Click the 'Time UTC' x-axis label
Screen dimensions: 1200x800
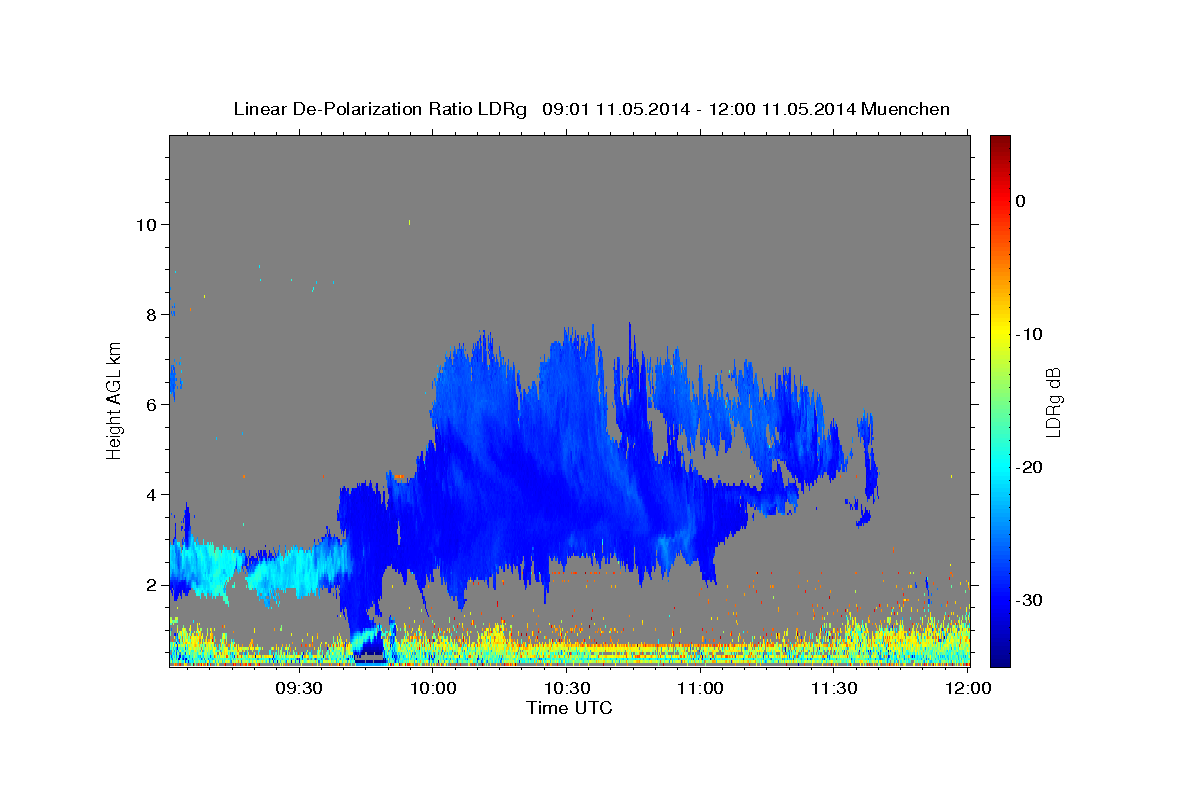tap(569, 709)
